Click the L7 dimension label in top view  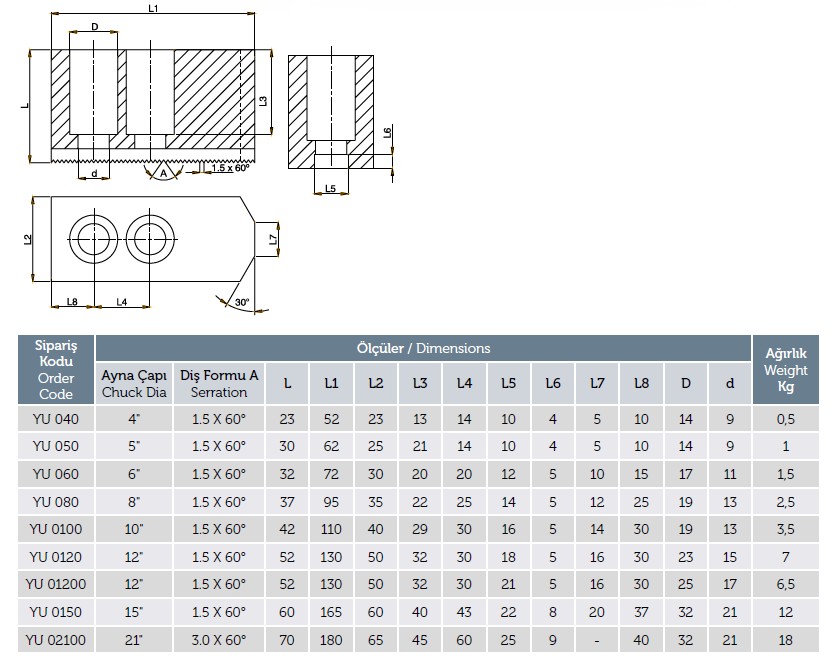pos(273,238)
